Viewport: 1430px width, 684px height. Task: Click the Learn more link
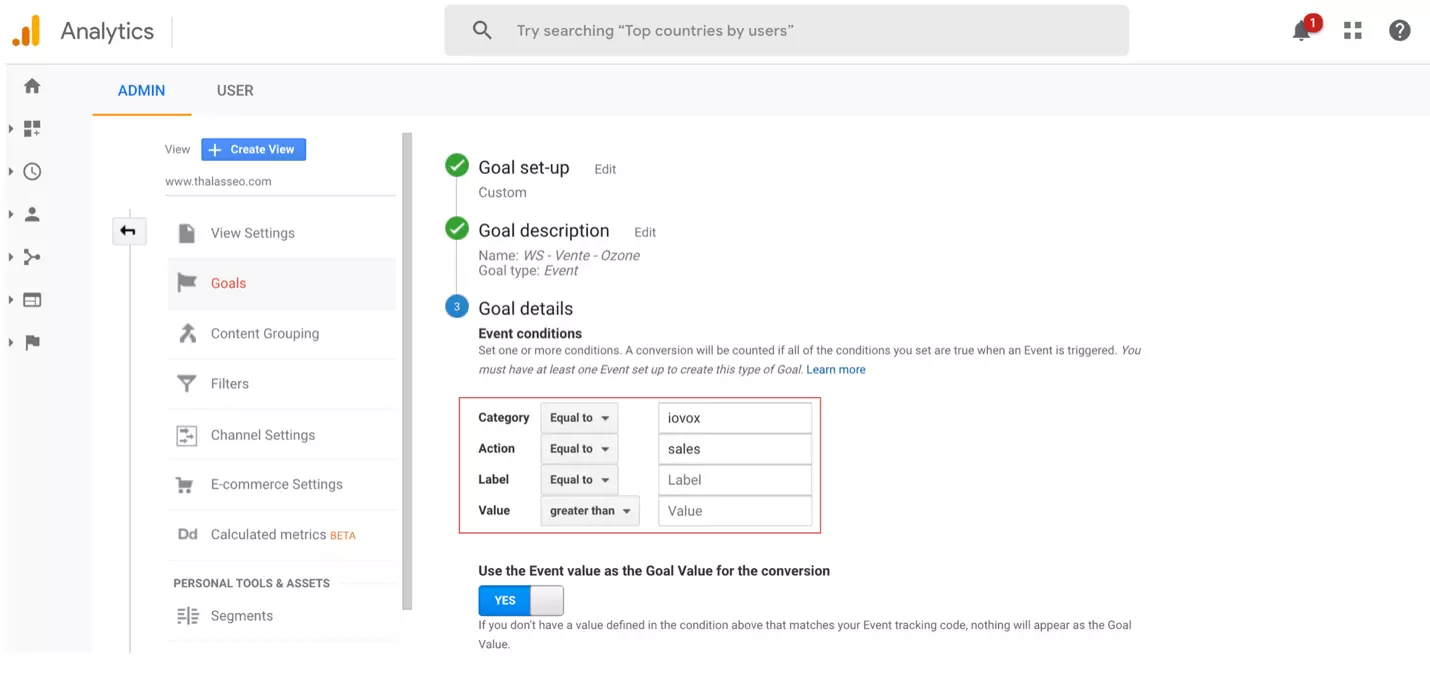click(836, 370)
